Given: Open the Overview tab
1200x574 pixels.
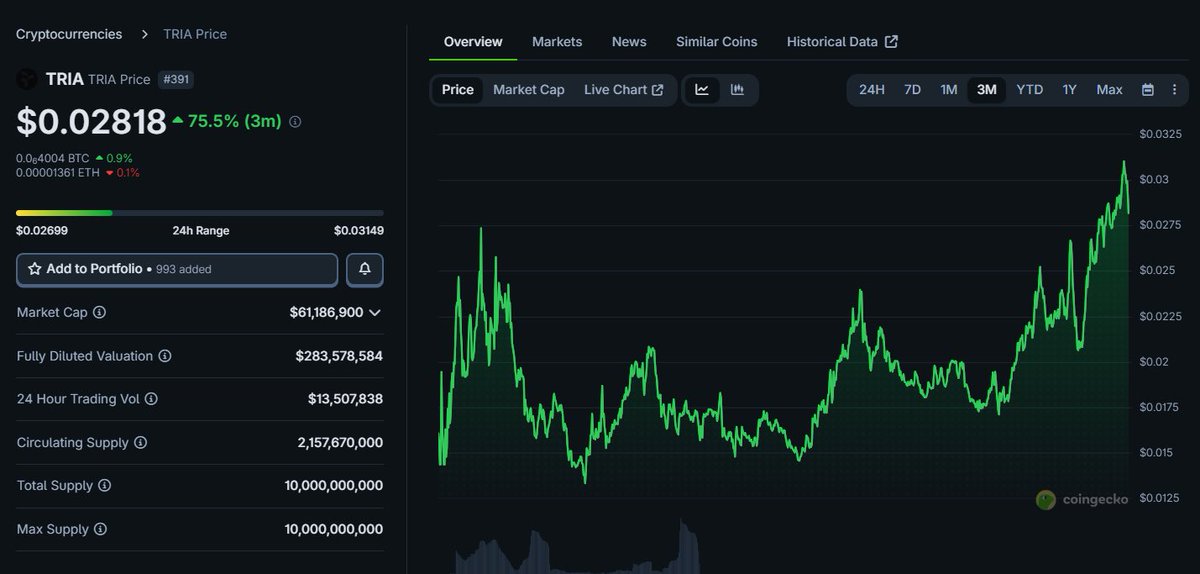Looking at the screenshot, I should tap(473, 42).
